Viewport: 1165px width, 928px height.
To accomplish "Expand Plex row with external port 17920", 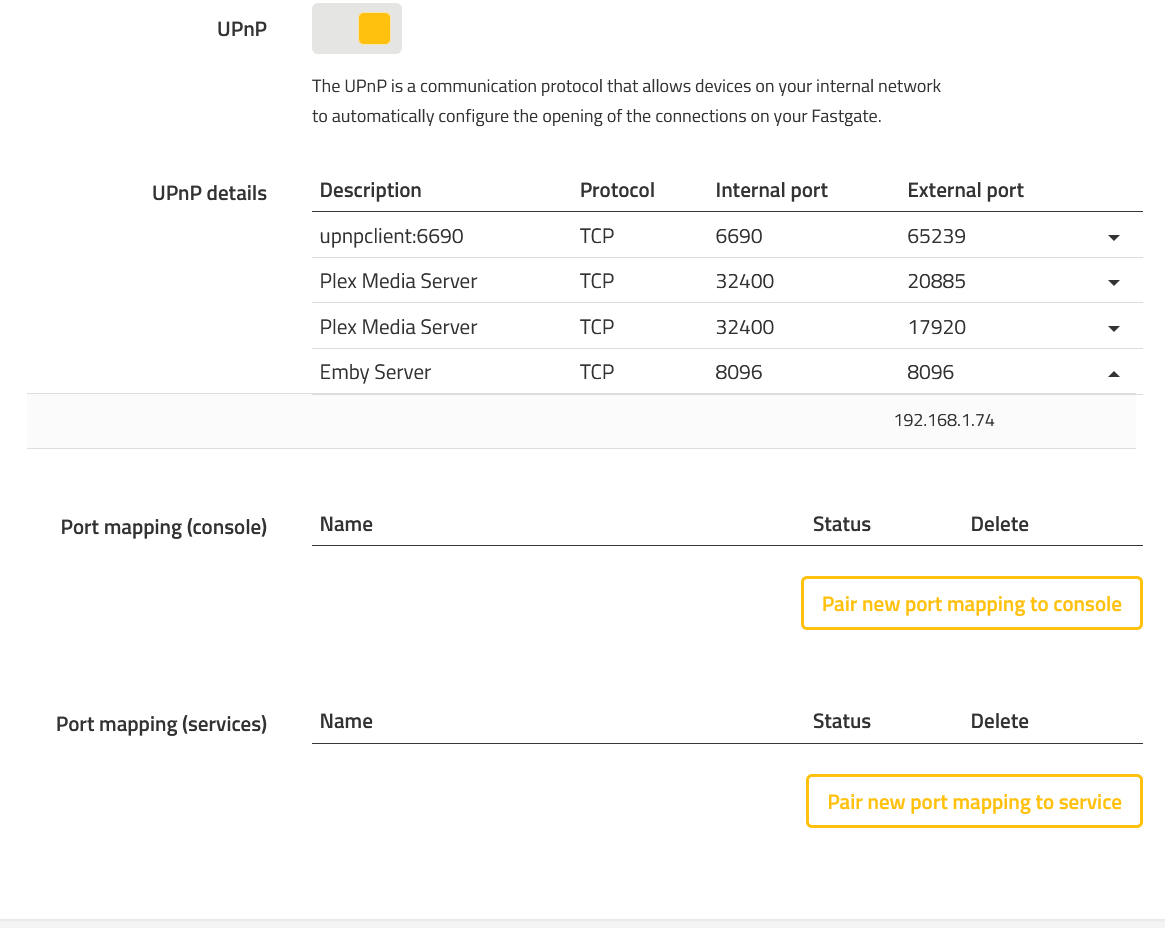I will click(x=1113, y=328).
